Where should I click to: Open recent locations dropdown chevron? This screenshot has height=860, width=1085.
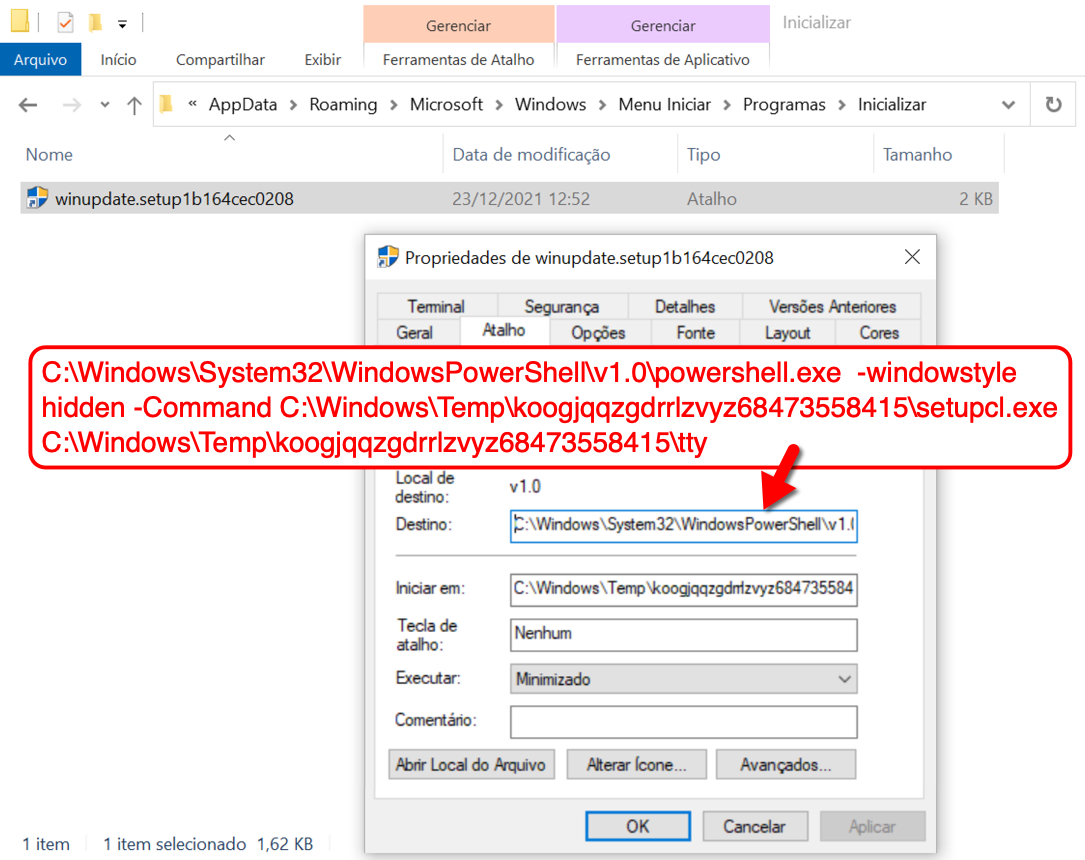pos(104,105)
